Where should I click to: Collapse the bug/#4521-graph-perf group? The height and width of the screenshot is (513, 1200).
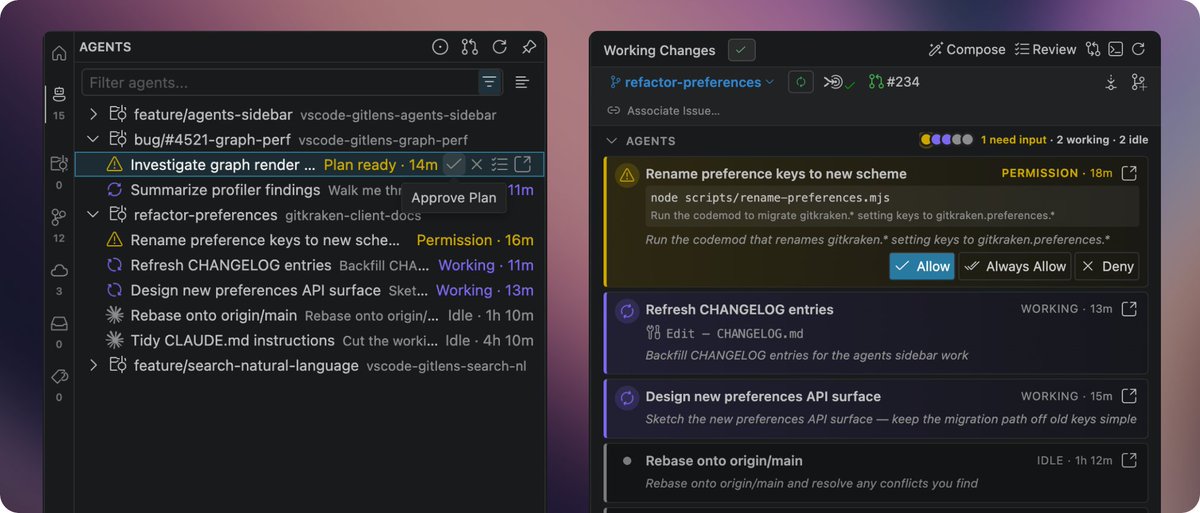click(93, 139)
